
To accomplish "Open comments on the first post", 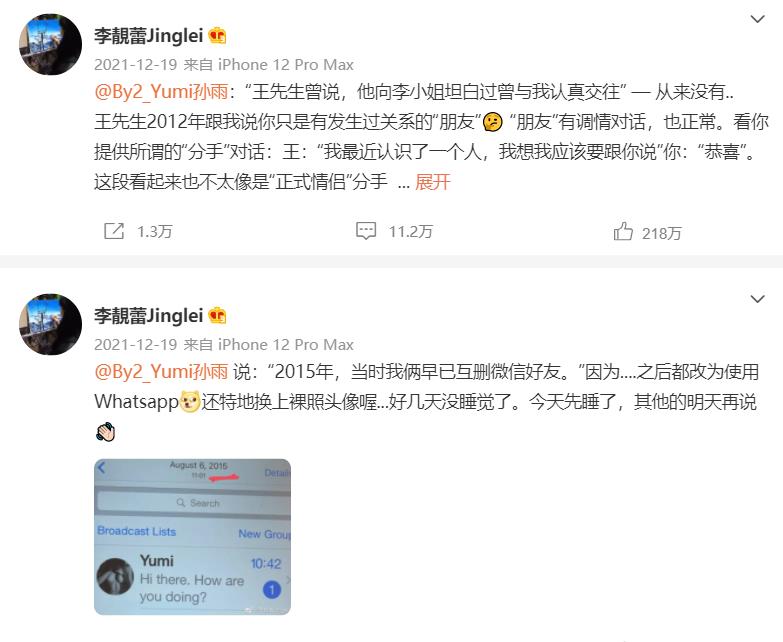I will click(x=366, y=231).
